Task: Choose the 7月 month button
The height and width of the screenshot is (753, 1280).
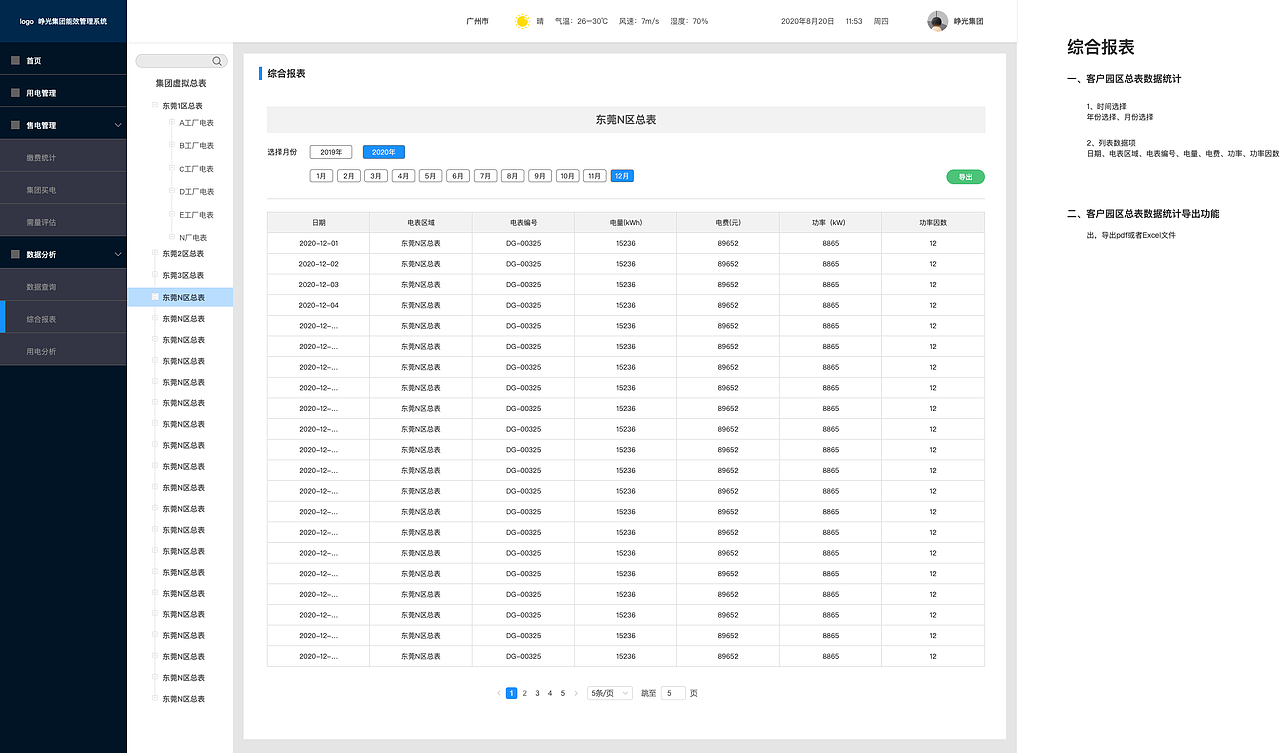Action: [485, 176]
